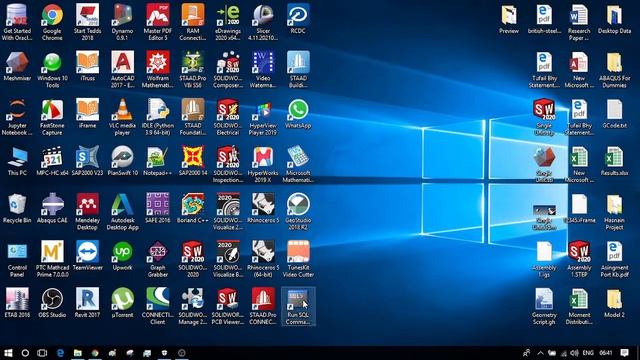Launch AutoCAD 2017 shortcut
Viewport: 640px width, 360px height.
[122, 69]
